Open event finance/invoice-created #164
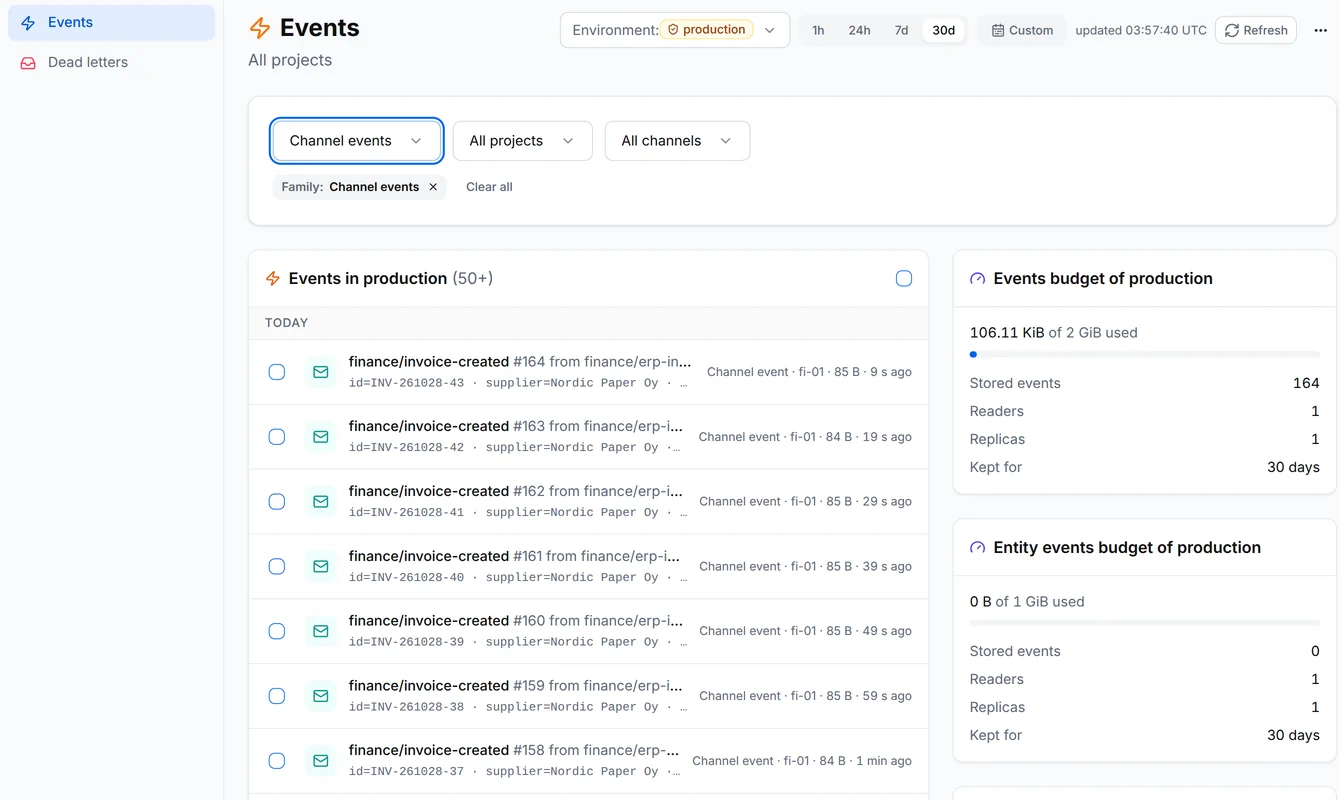The width and height of the screenshot is (1340, 800). [588, 372]
